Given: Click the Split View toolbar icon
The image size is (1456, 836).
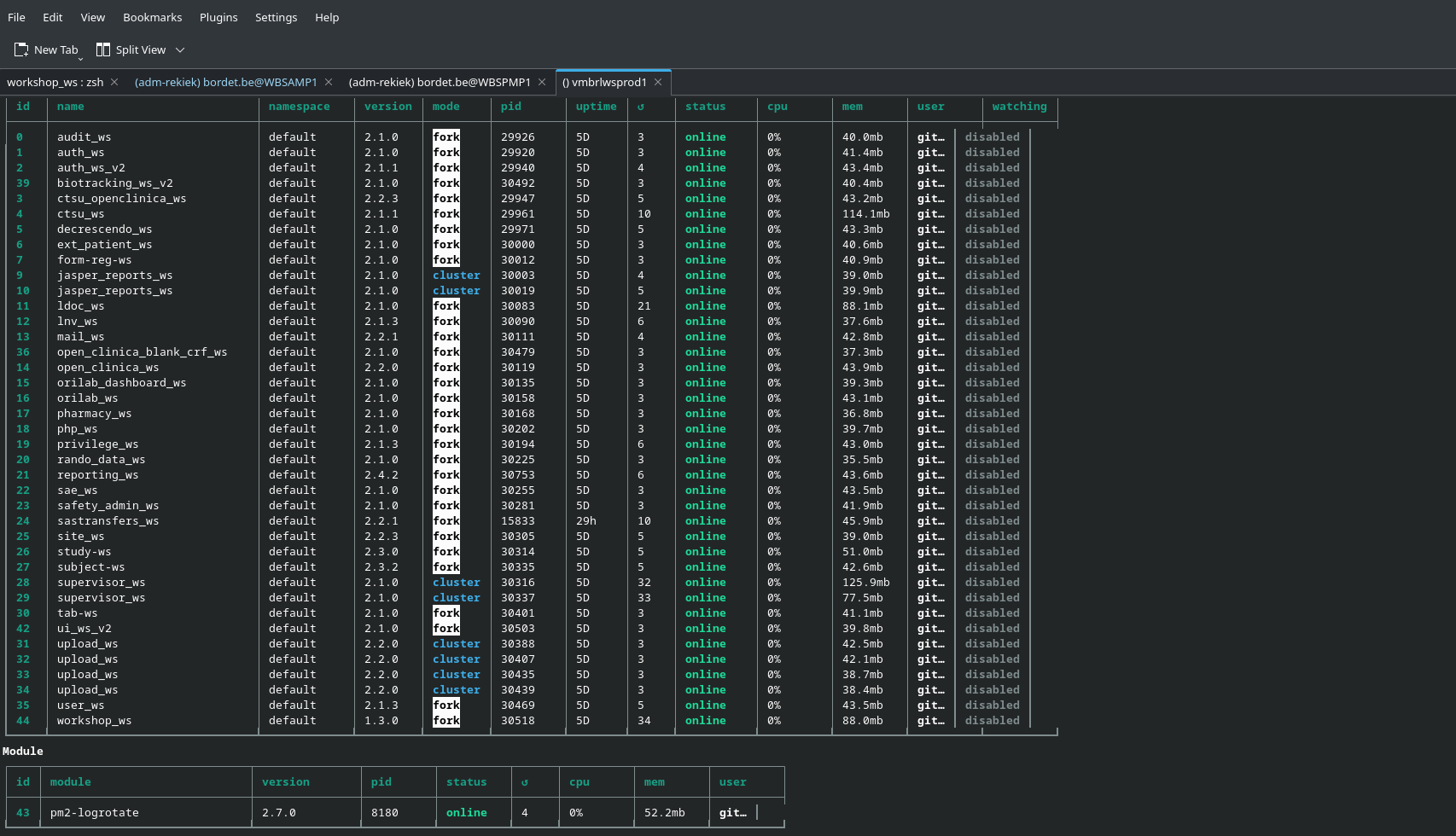Looking at the screenshot, I should click(x=103, y=50).
